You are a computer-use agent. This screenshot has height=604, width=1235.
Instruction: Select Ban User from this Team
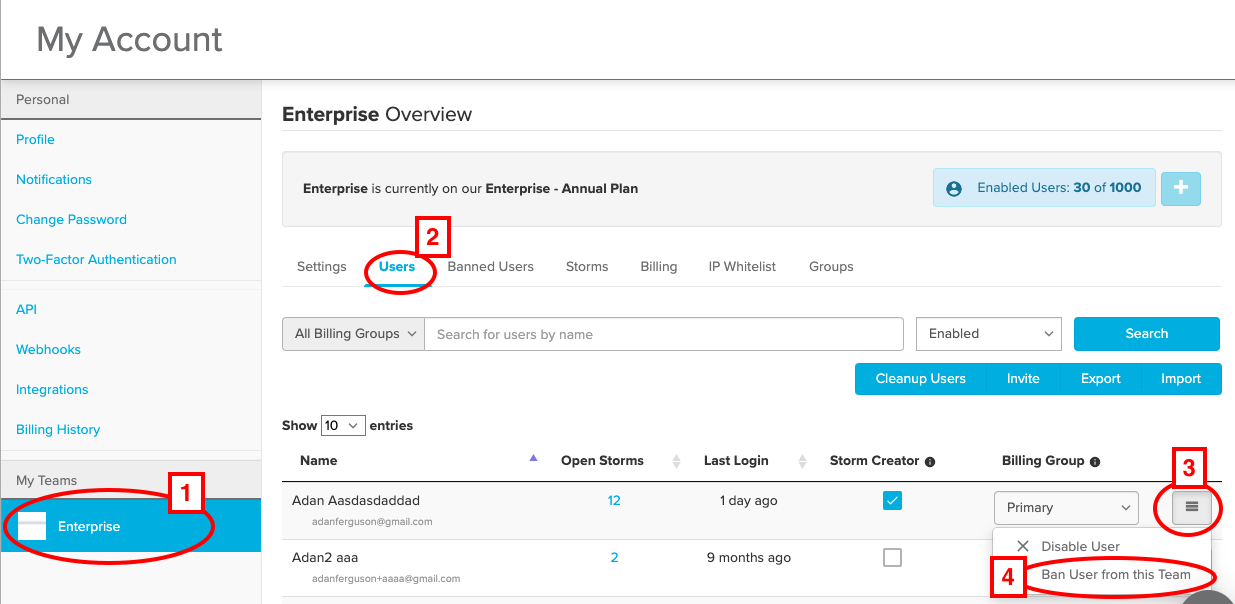point(1116,575)
